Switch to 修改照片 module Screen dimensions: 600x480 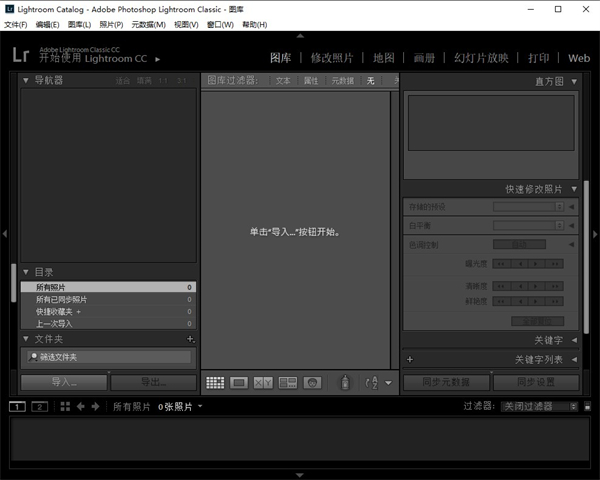point(332,58)
